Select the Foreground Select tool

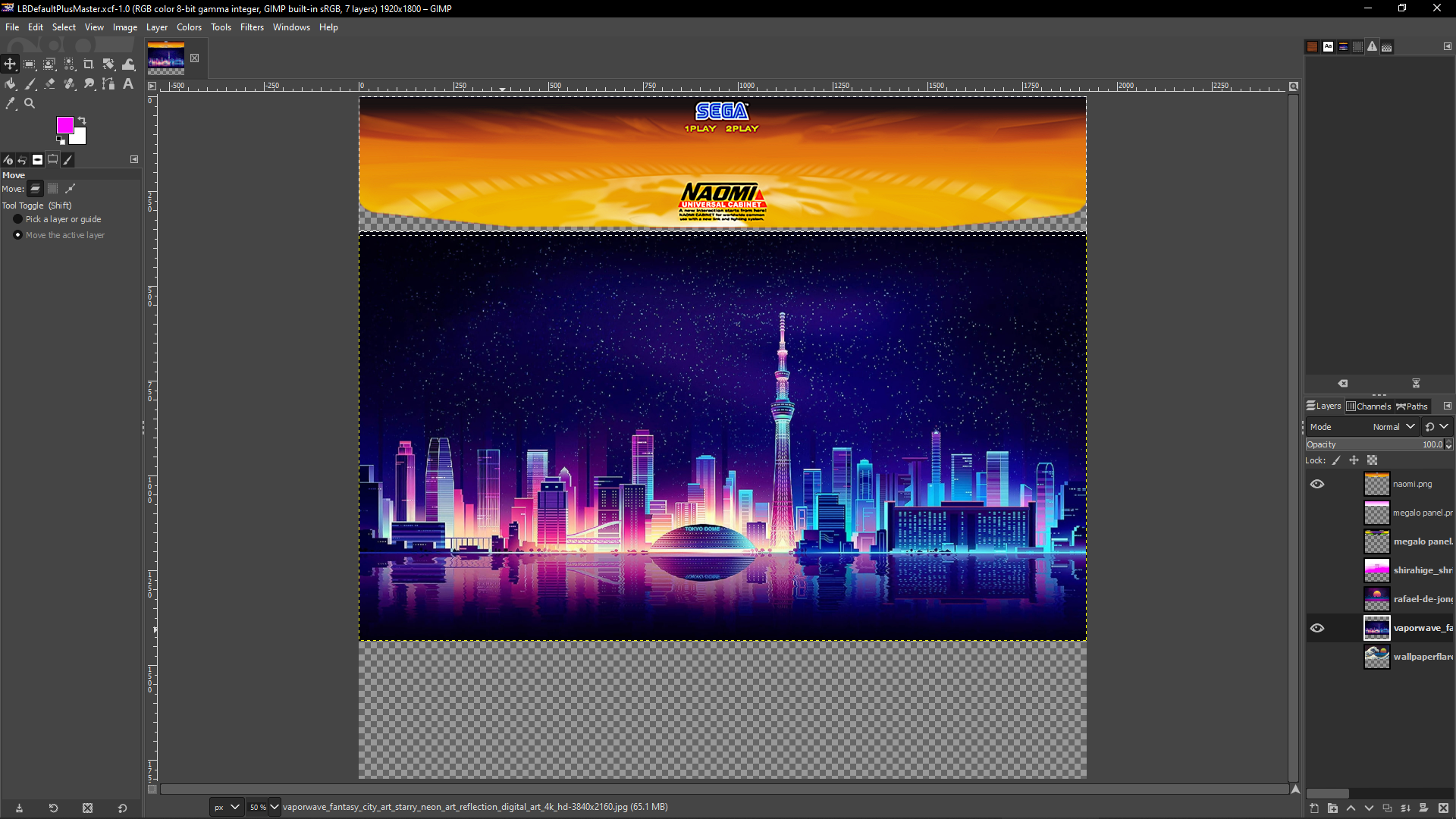pos(49,64)
